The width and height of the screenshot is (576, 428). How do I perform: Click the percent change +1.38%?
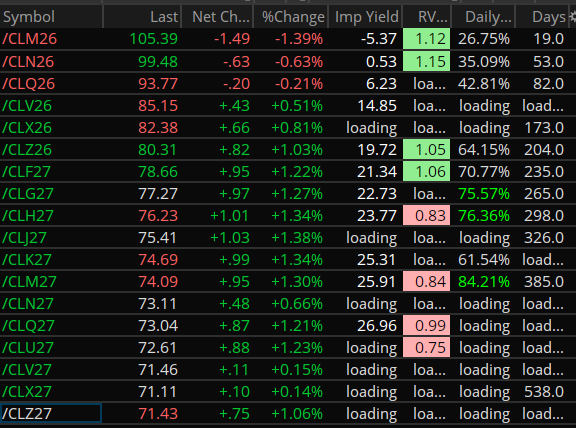tap(297, 238)
